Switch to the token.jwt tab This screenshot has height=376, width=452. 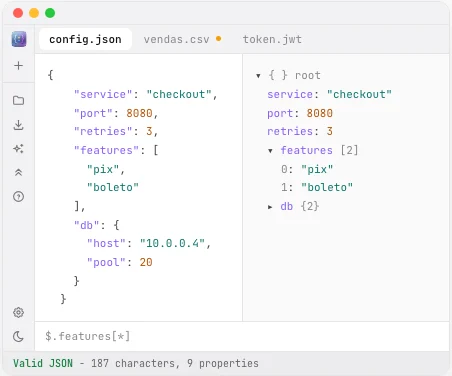click(272, 39)
